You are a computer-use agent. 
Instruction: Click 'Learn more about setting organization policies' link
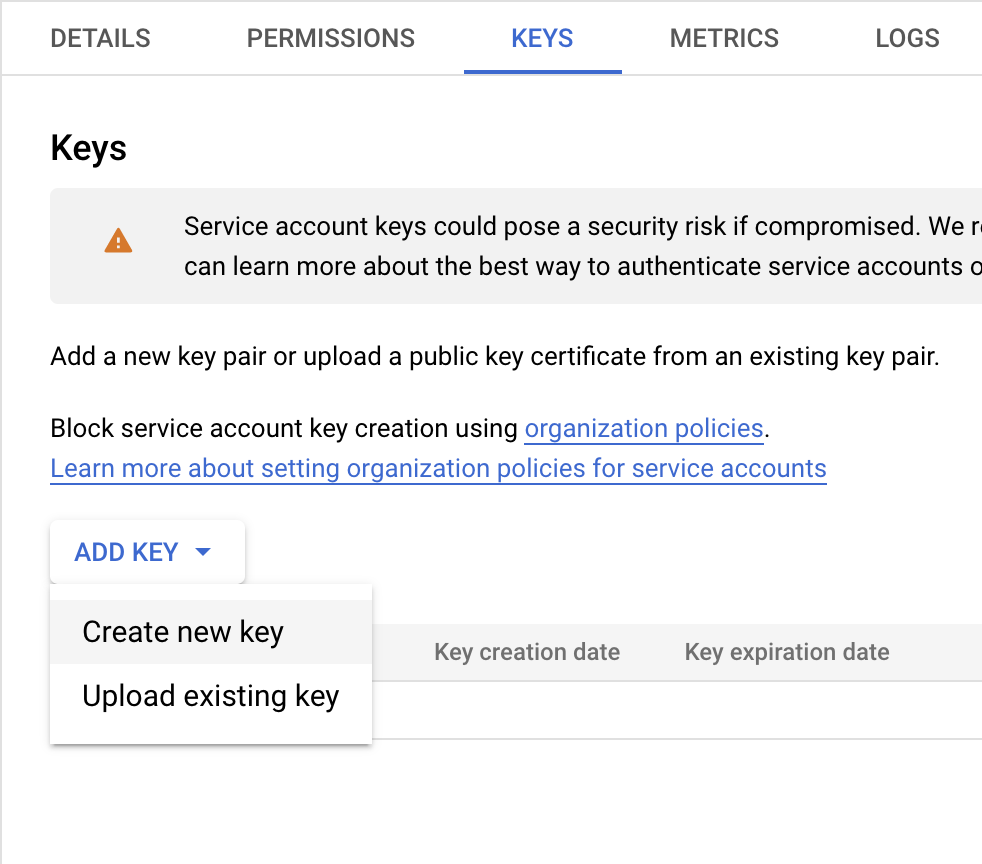click(438, 468)
